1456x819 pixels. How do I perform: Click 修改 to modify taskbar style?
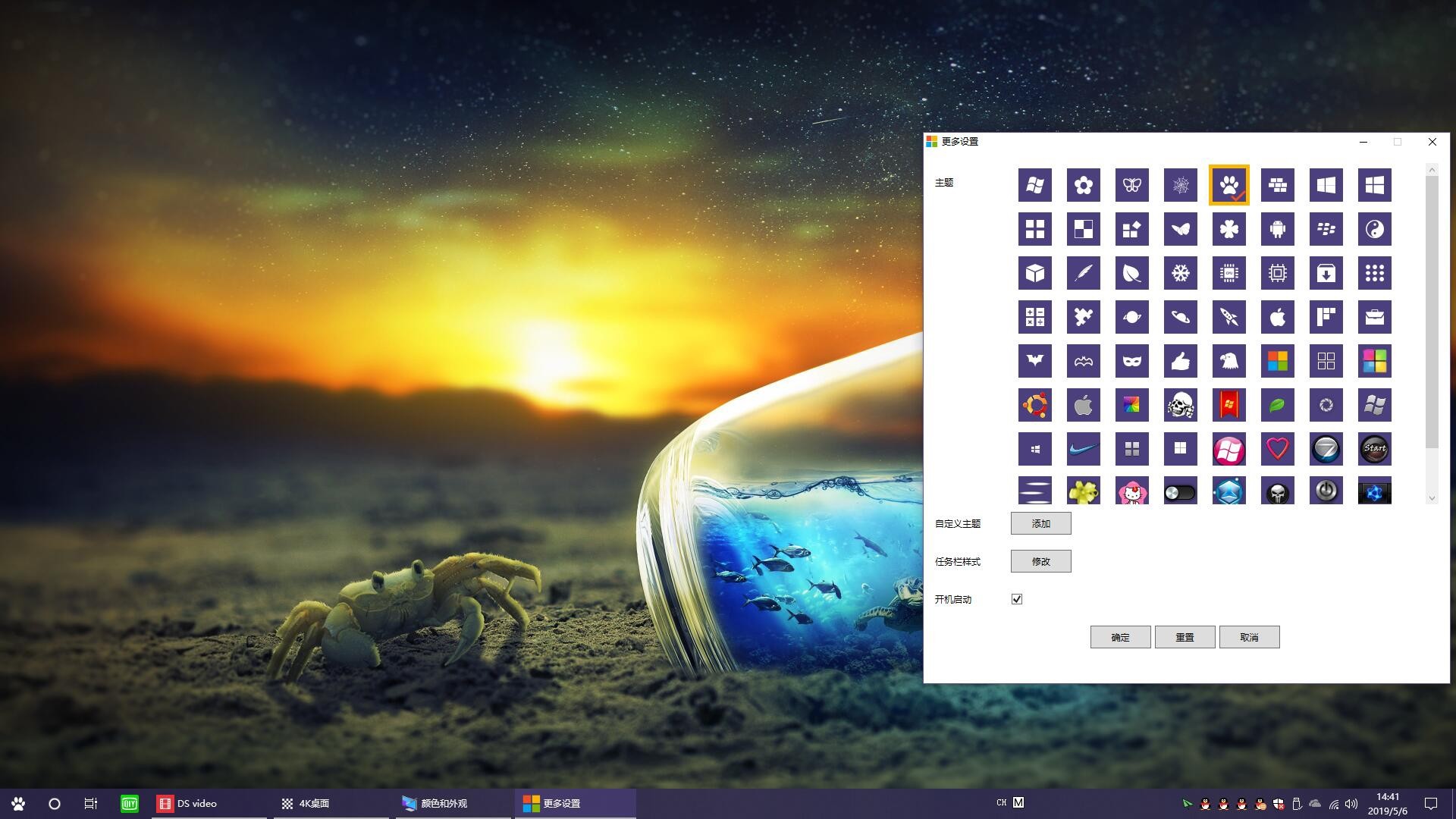click(1040, 560)
